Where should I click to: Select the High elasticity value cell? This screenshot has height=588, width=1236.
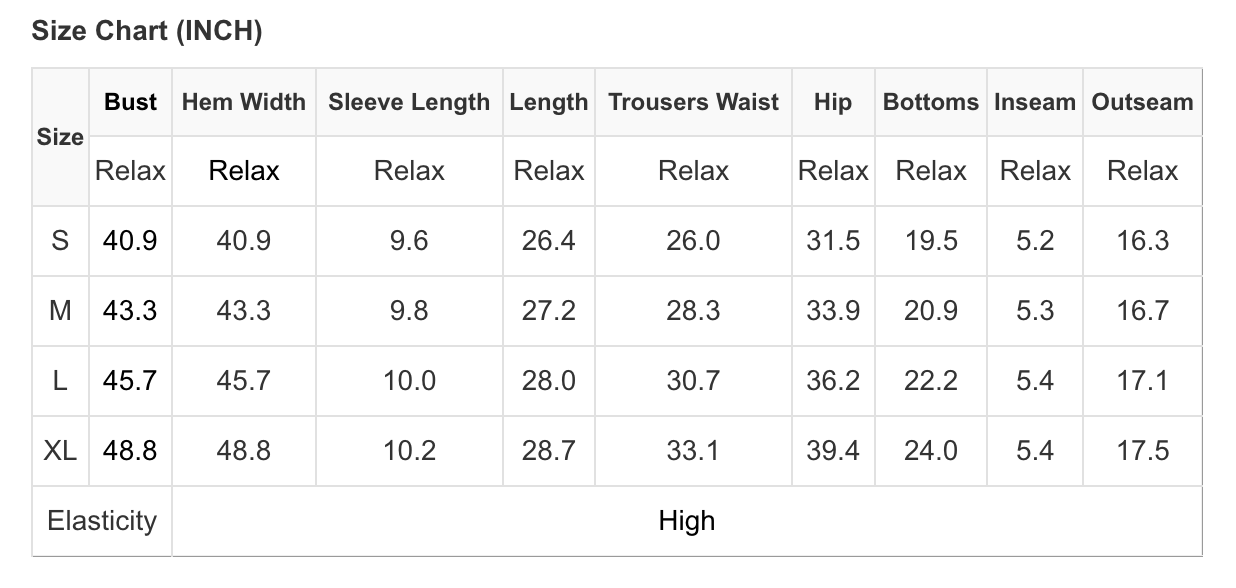pyautogui.click(x=687, y=521)
